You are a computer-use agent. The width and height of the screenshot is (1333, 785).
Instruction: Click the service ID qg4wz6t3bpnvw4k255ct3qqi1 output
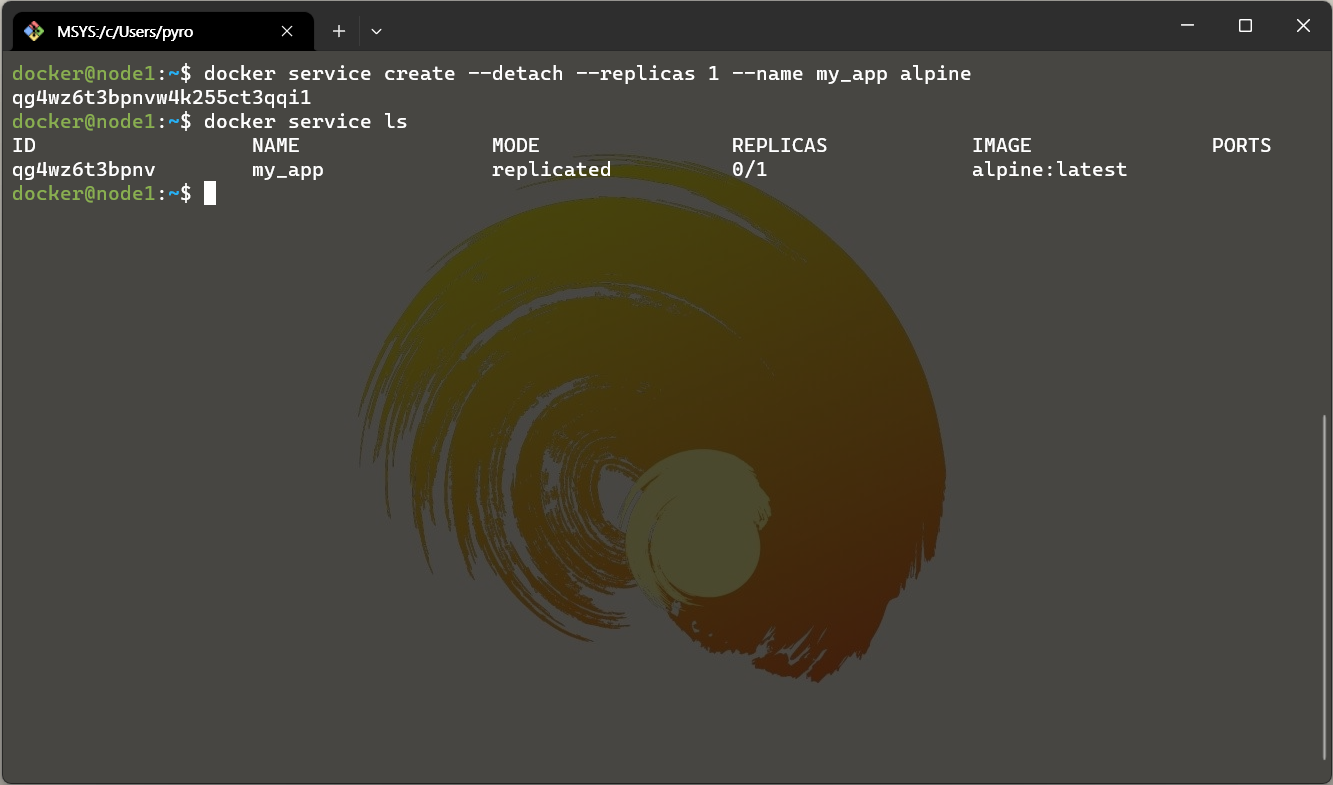(x=162, y=97)
